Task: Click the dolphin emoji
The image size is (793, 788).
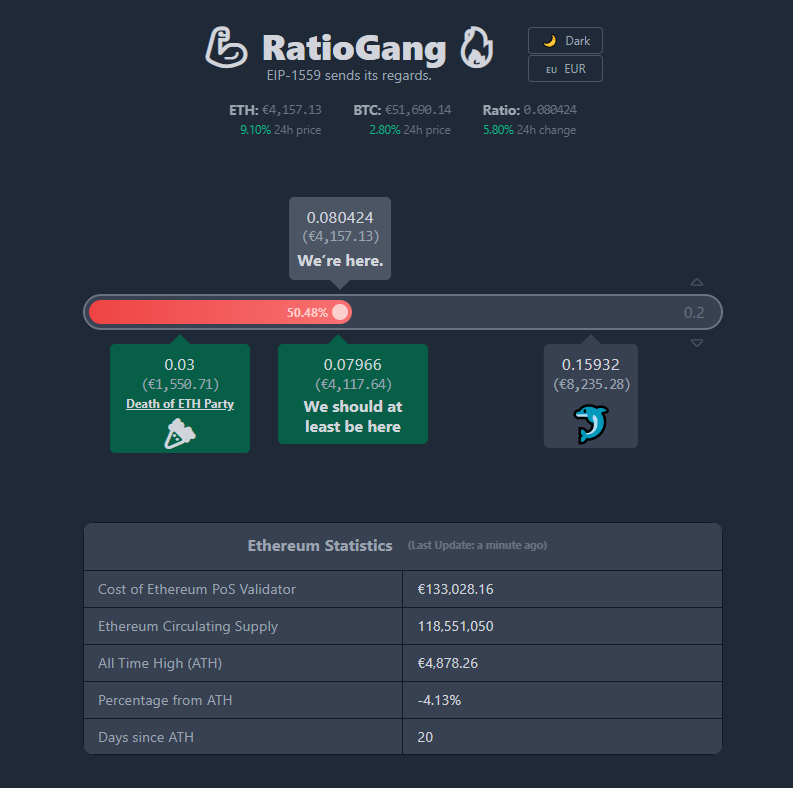Action: point(591,424)
